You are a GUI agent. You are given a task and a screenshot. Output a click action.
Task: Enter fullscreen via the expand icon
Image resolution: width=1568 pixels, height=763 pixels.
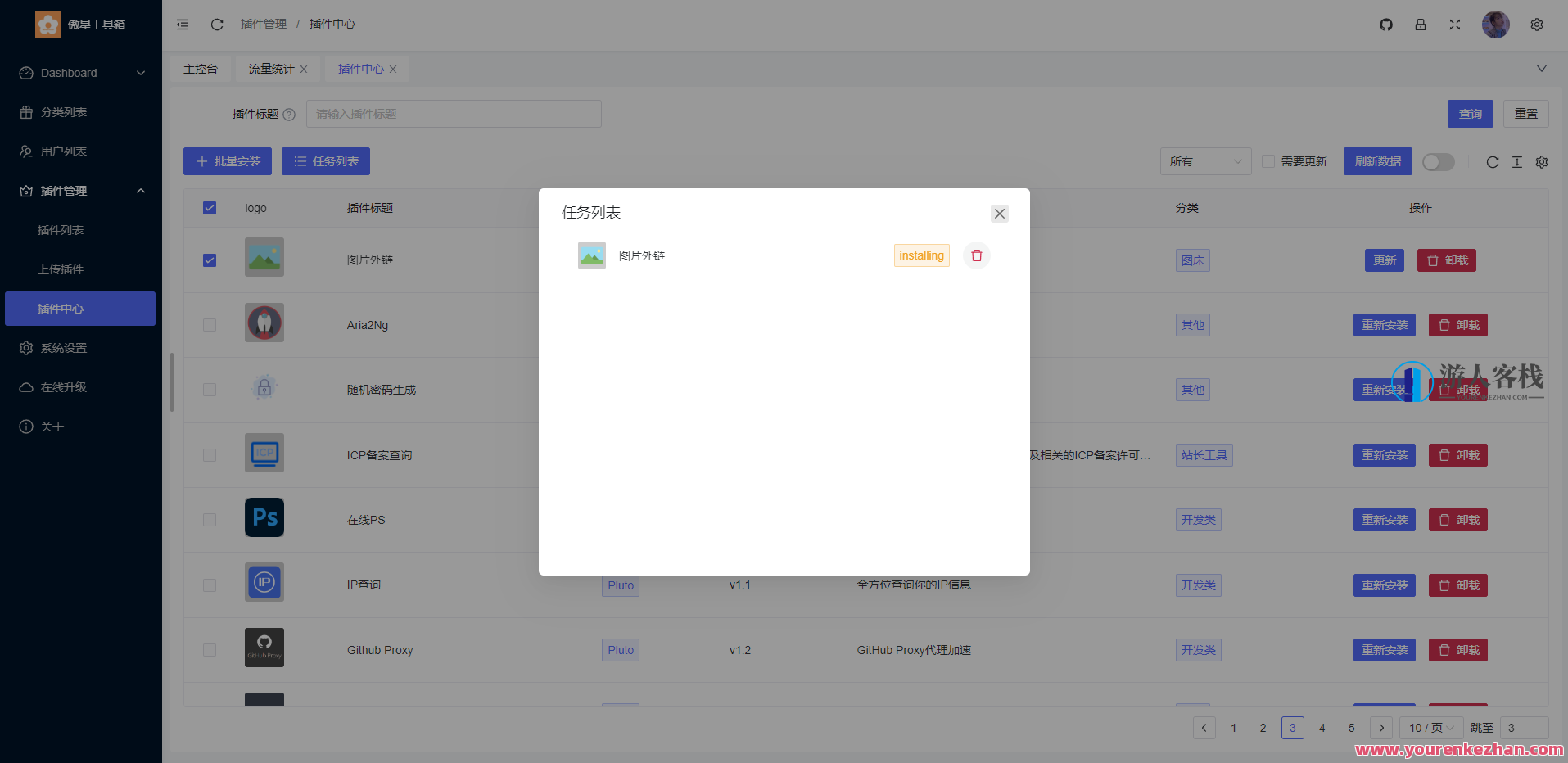(1455, 25)
